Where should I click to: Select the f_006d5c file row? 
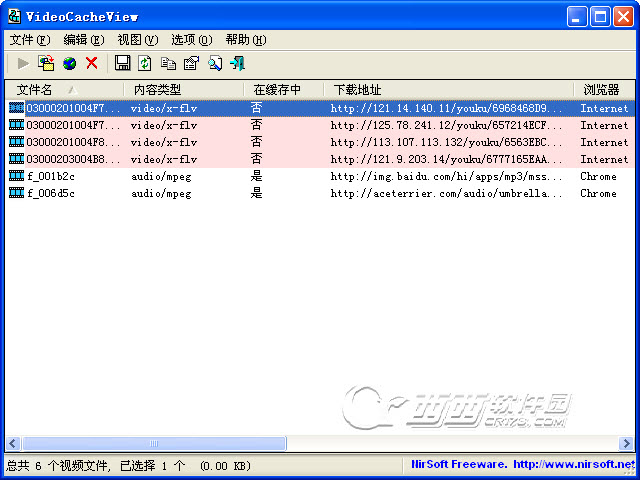(x=320, y=193)
